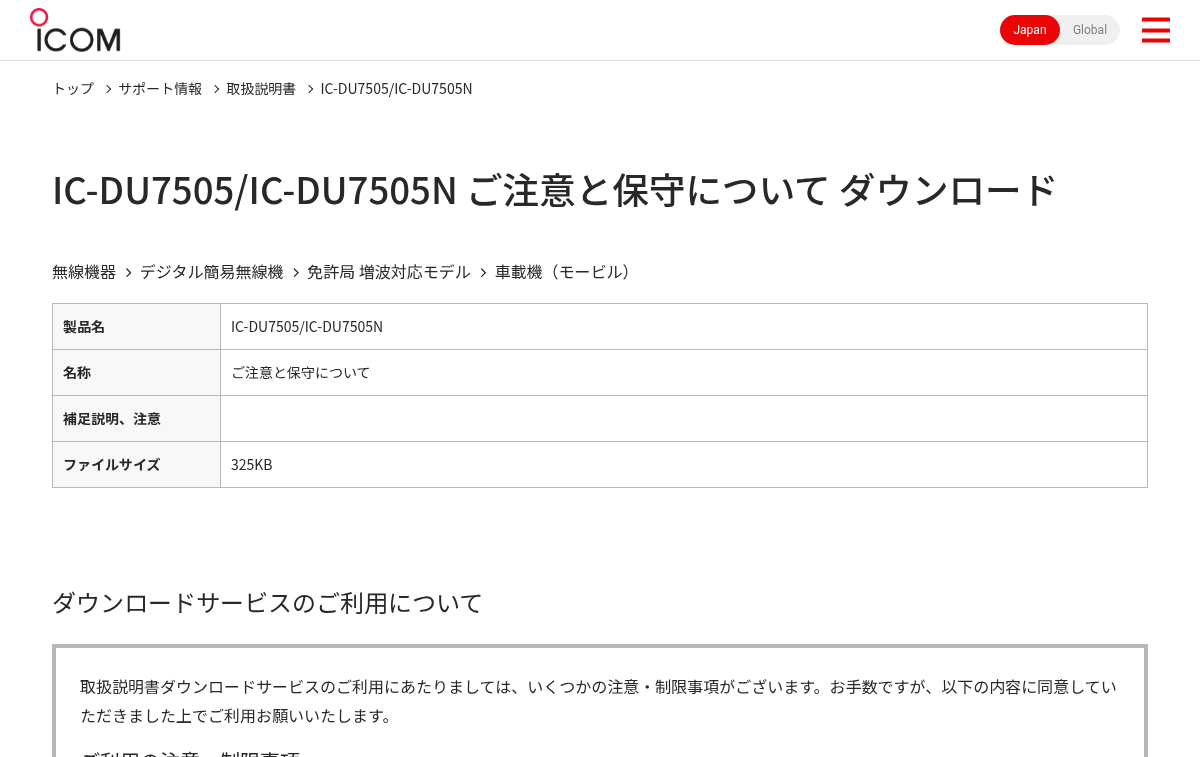Open 車載機（モービル） category link
The height and width of the screenshot is (757, 1200).
coord(566,272)
